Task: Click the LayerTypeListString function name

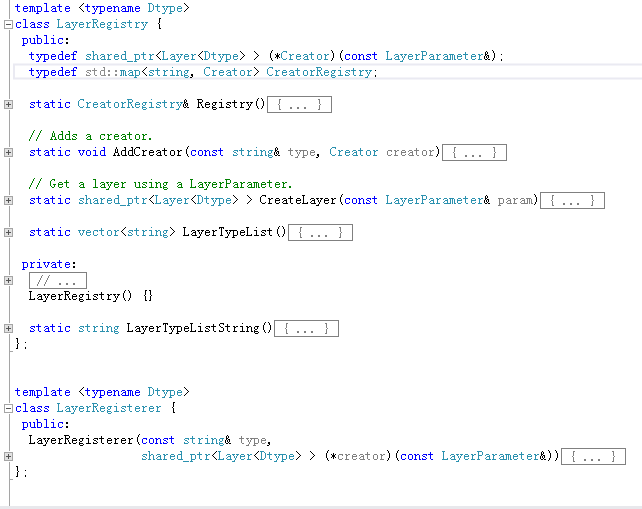Action: point(193,328)
